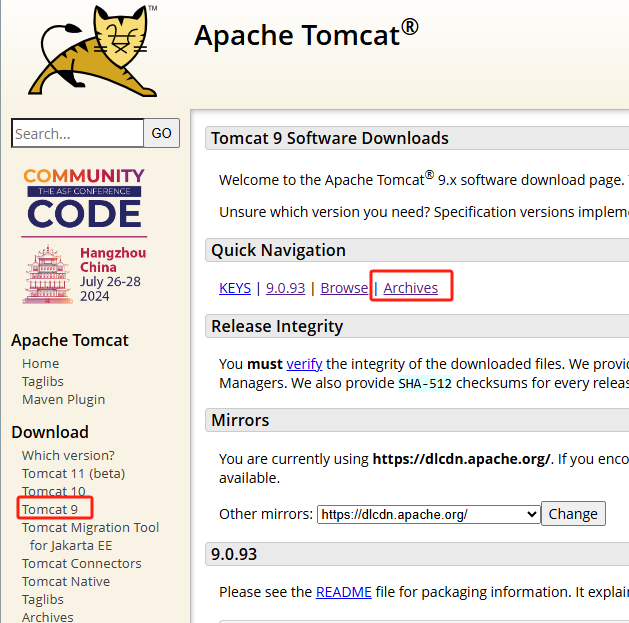
Task: Click the https://dlcdn.apache.org/ bold mirror text
Action: pos(461,459)
